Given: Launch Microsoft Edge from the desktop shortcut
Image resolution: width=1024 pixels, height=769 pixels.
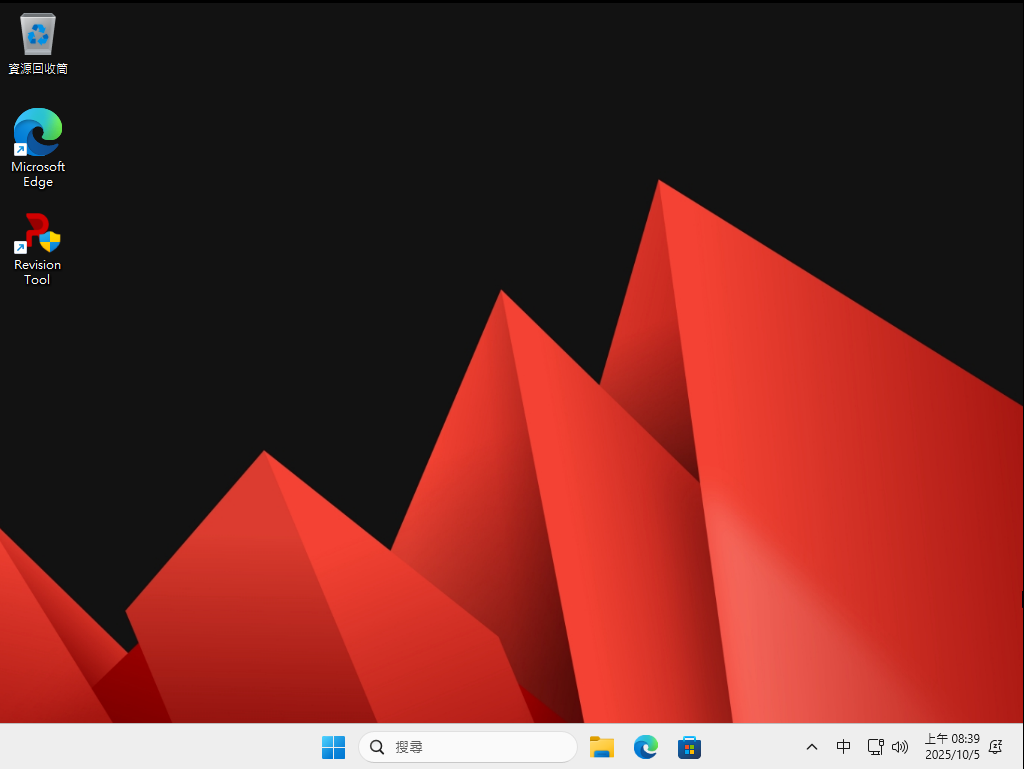Looking at the screenshot, I should 37,133.
